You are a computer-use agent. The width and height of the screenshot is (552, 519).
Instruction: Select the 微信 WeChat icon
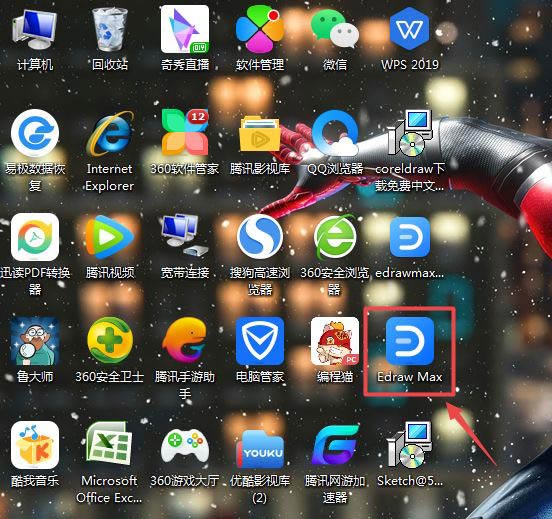tap(334, 30)
